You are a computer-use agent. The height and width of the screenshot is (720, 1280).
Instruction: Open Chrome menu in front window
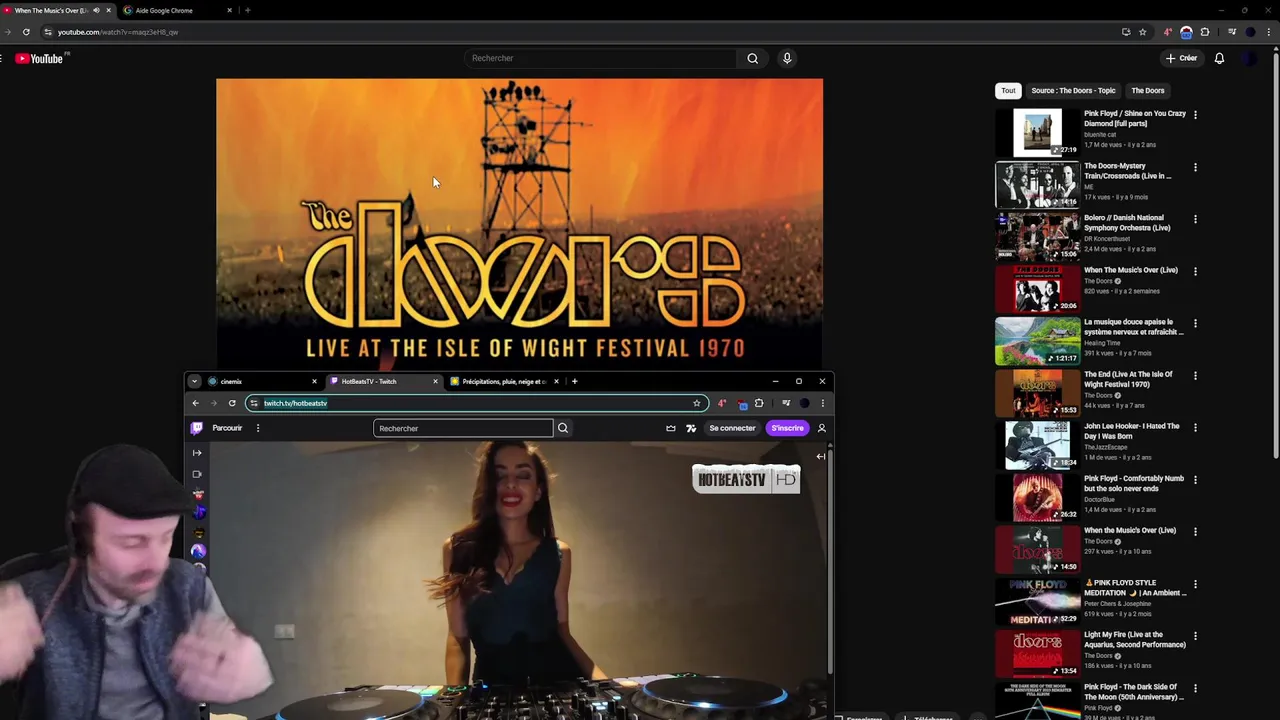823,403
